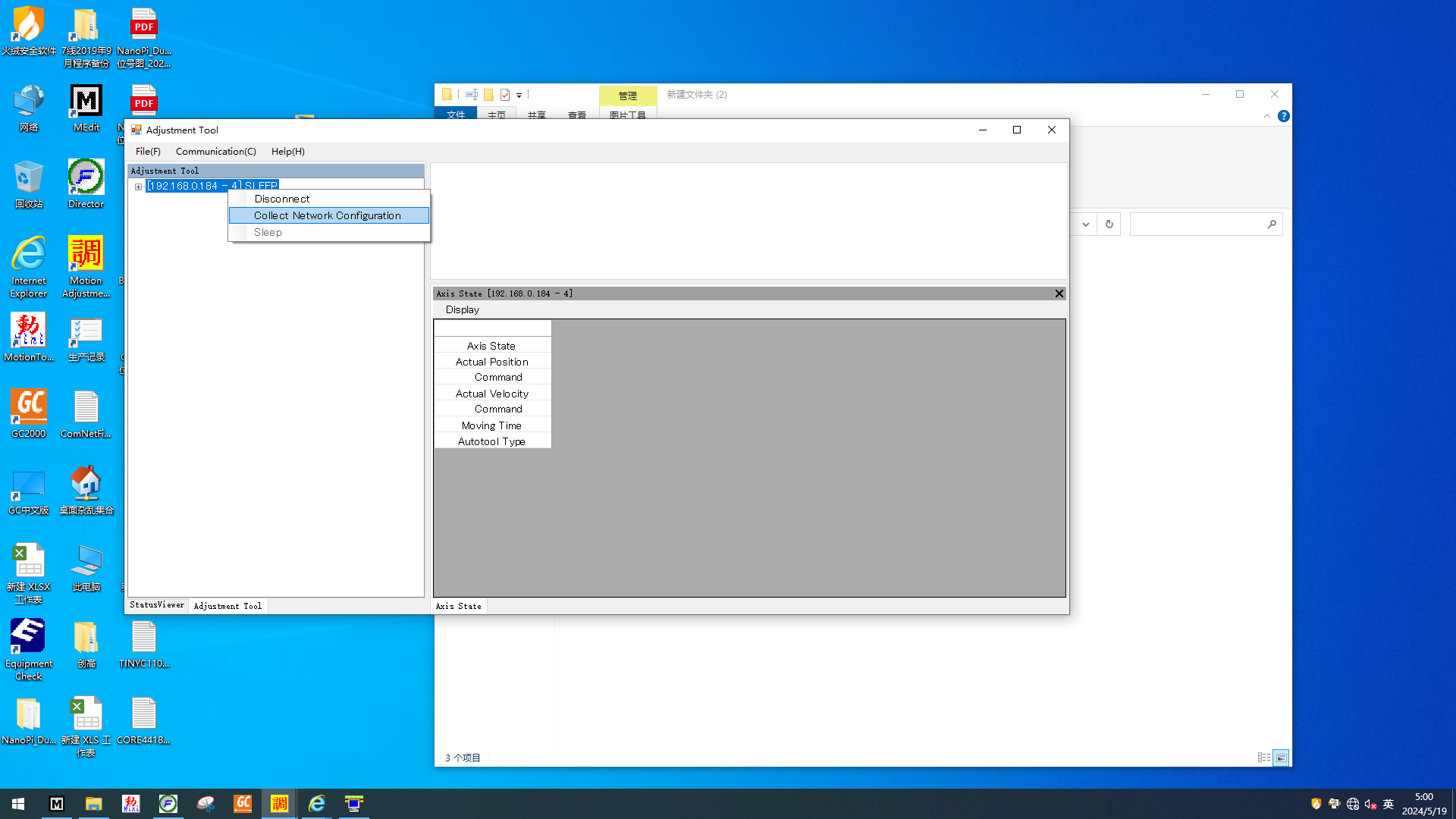Viewport: 1456px width, 819px height.
Task: Open the Help(H) menu
Action: point(287,152)
